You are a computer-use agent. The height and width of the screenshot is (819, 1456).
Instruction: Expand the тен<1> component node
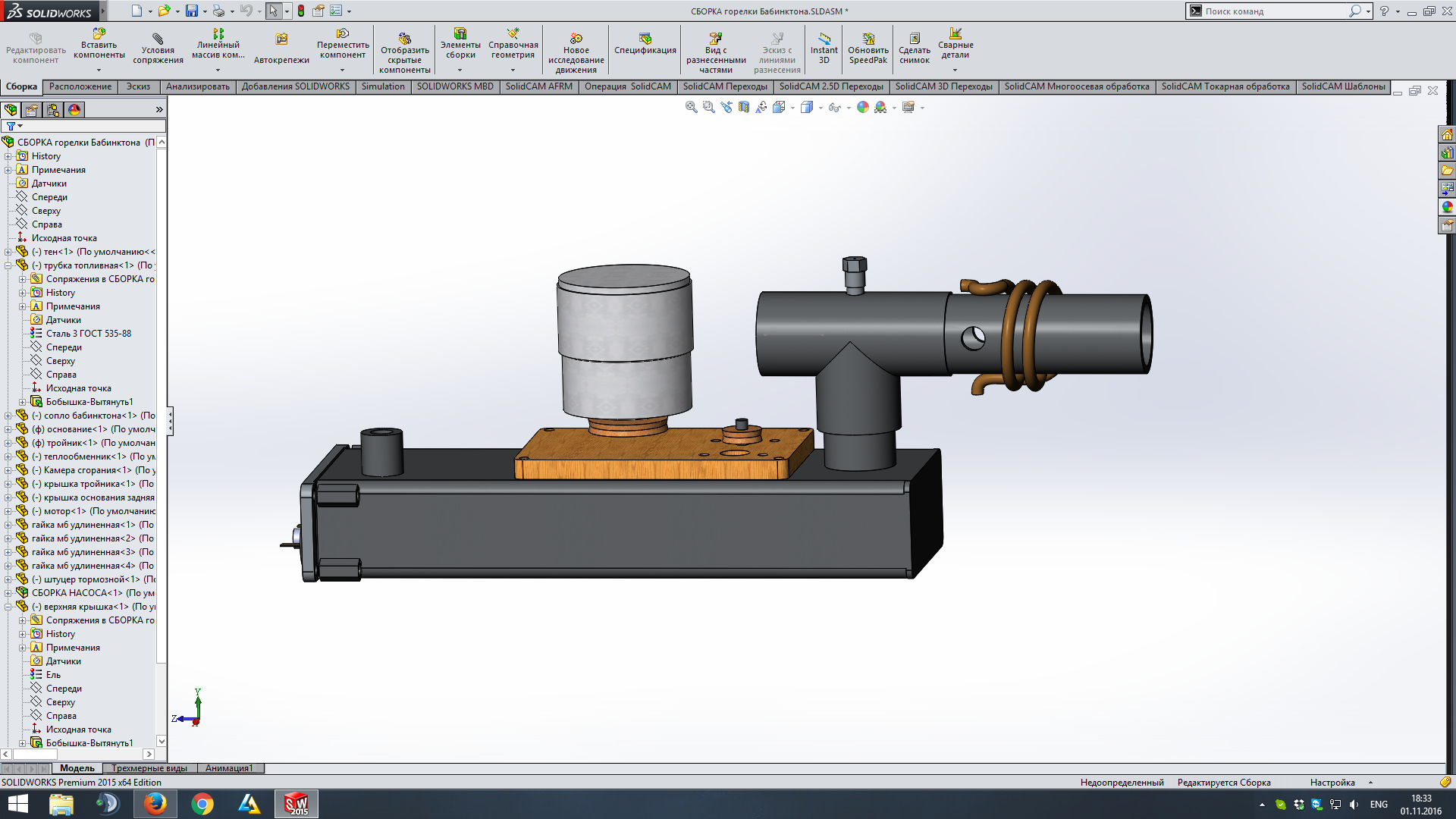(x=8, y=252)
